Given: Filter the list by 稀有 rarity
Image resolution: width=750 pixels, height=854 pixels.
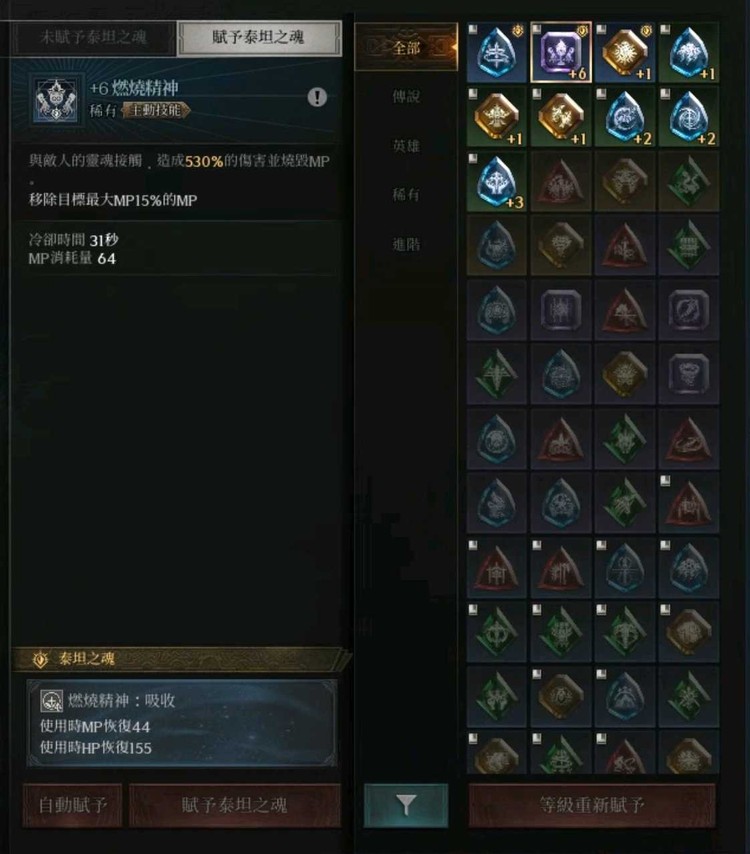Looking at the screenshot, I should coord(406,194).
